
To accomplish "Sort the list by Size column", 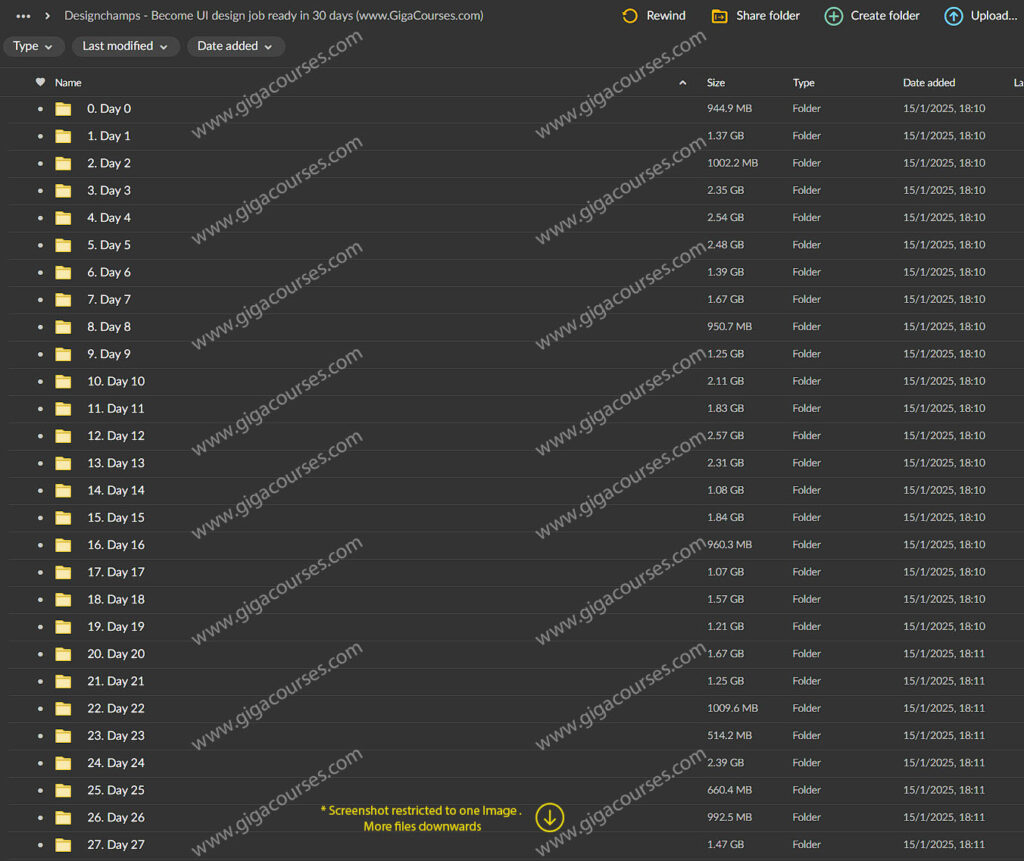I will (x=716, y=83).
